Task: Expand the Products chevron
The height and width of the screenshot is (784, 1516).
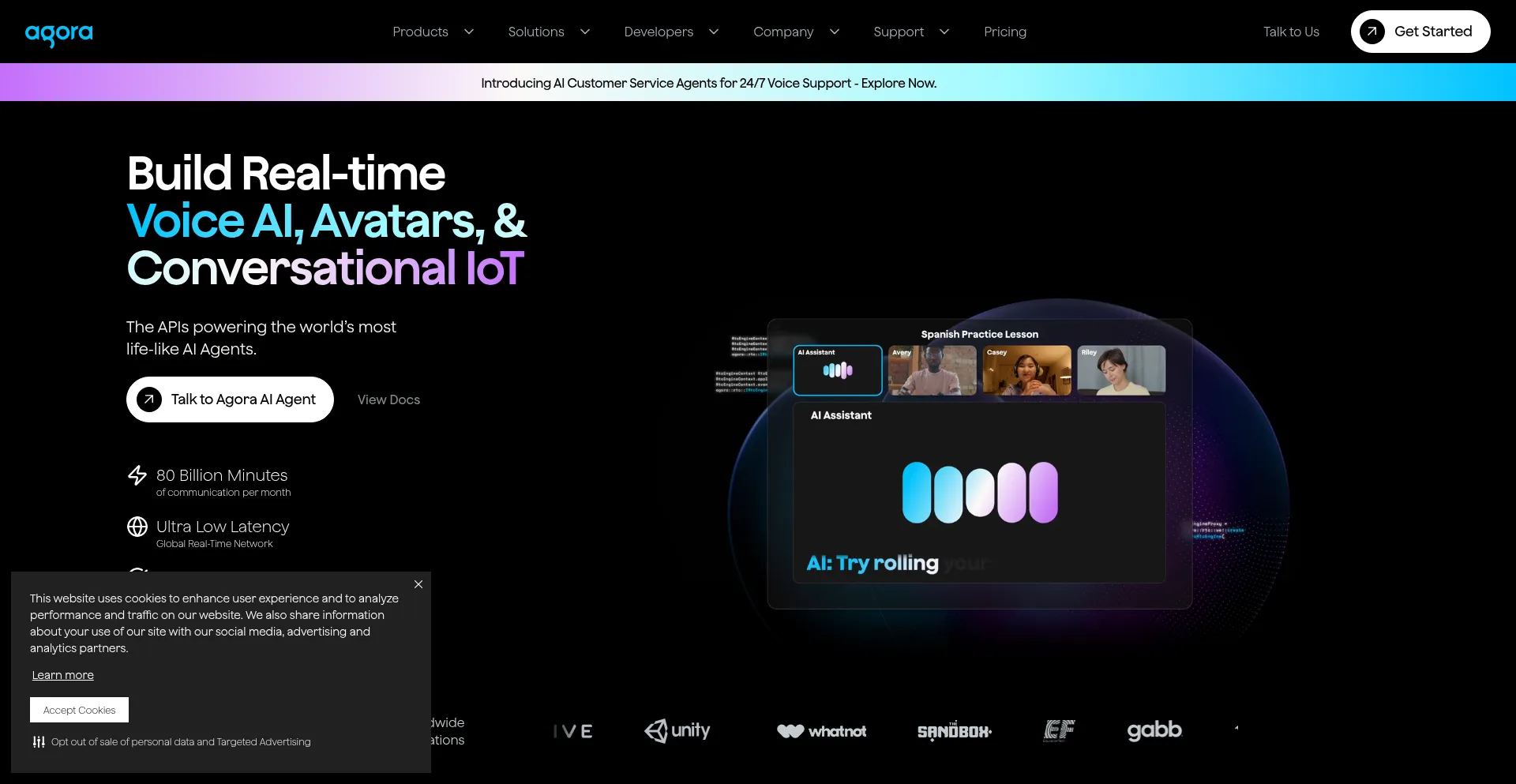Action: click(469, 32)
